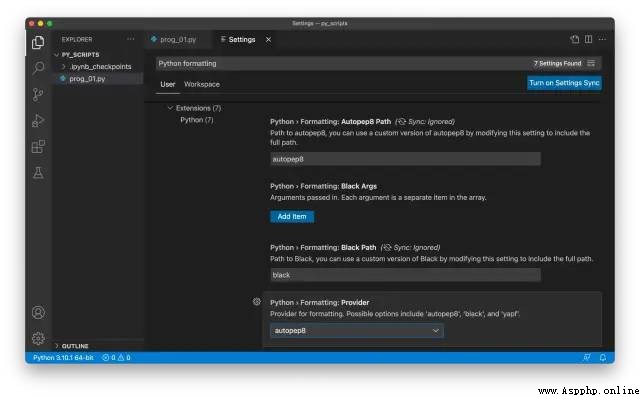This screenshot has height=397, width=640.
Task: Click the 7 Settings Found label
Action: (x=557, y=63)
